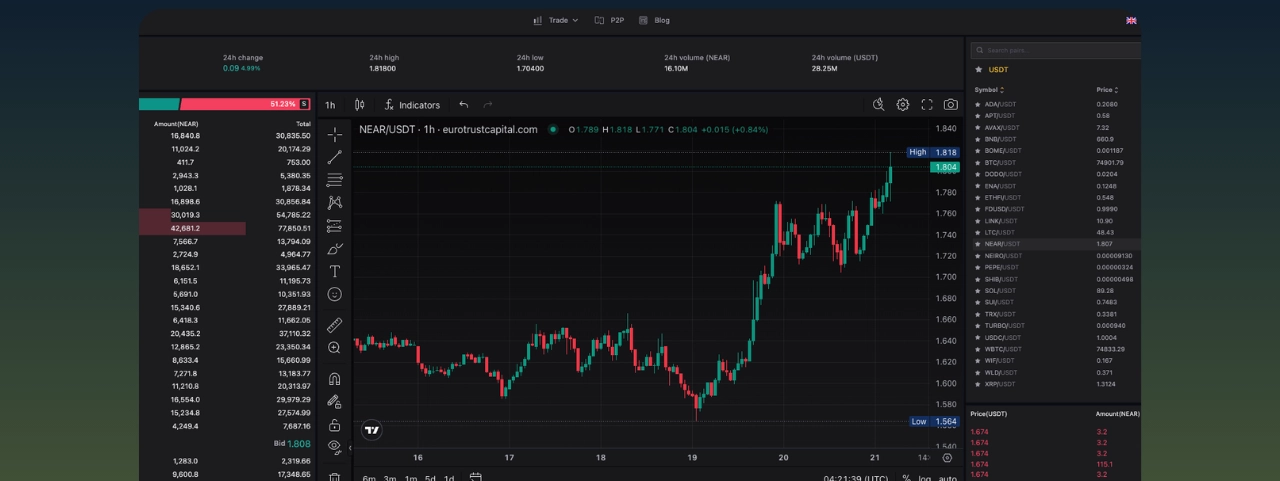
Task: Set chart range to 1d
Action: (x=449, y=478)
